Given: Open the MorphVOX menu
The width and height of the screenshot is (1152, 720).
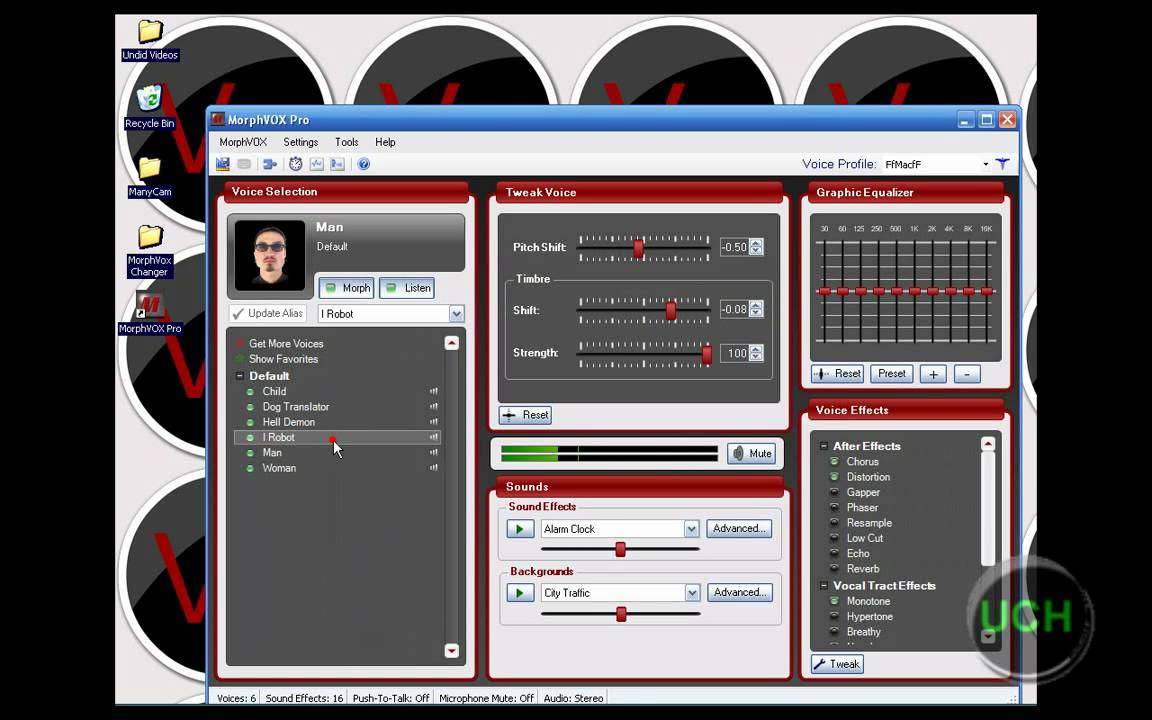Looking at the screenshot, I should point(243,142).
